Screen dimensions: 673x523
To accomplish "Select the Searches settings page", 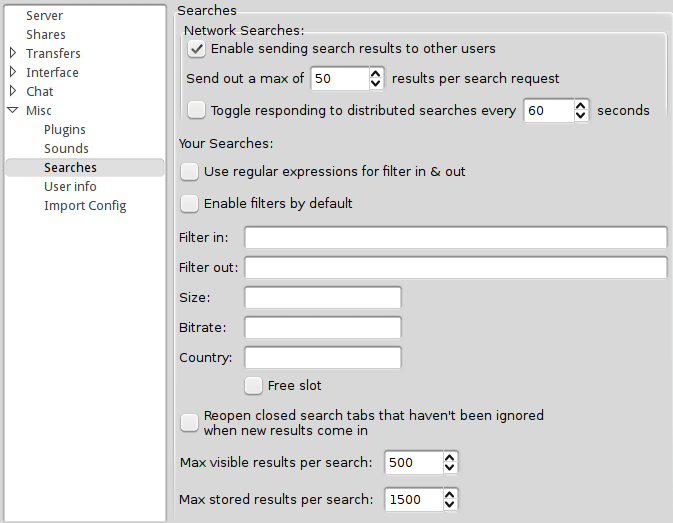I will (x=85, y=167).
